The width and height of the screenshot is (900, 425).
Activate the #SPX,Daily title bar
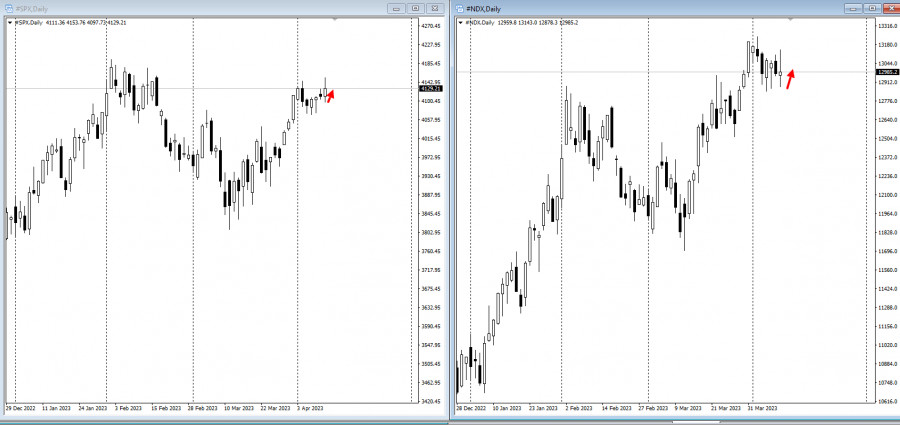click(200, 8)
